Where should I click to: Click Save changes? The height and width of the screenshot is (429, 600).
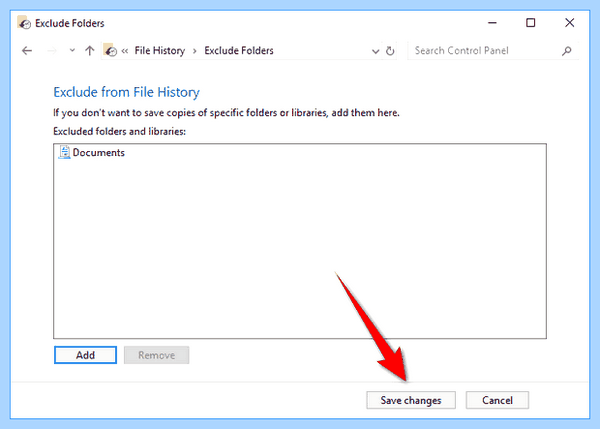411,400
